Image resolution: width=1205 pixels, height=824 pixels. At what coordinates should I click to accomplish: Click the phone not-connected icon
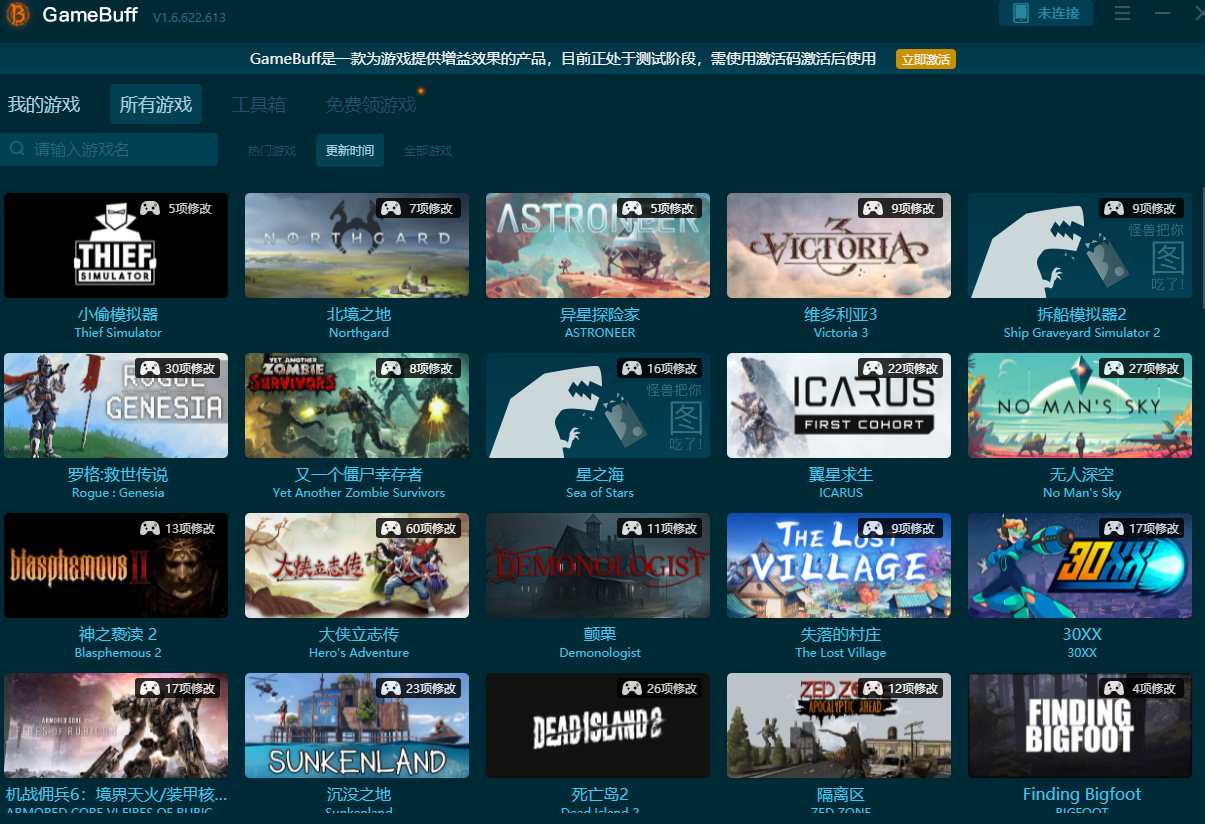[1020, 14]
